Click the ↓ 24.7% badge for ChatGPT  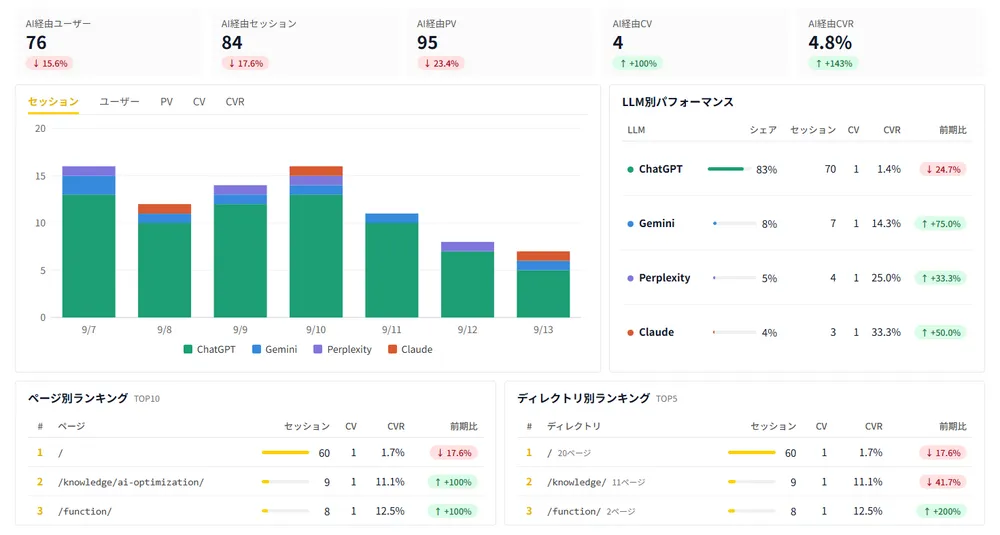[x=943, y=169]
